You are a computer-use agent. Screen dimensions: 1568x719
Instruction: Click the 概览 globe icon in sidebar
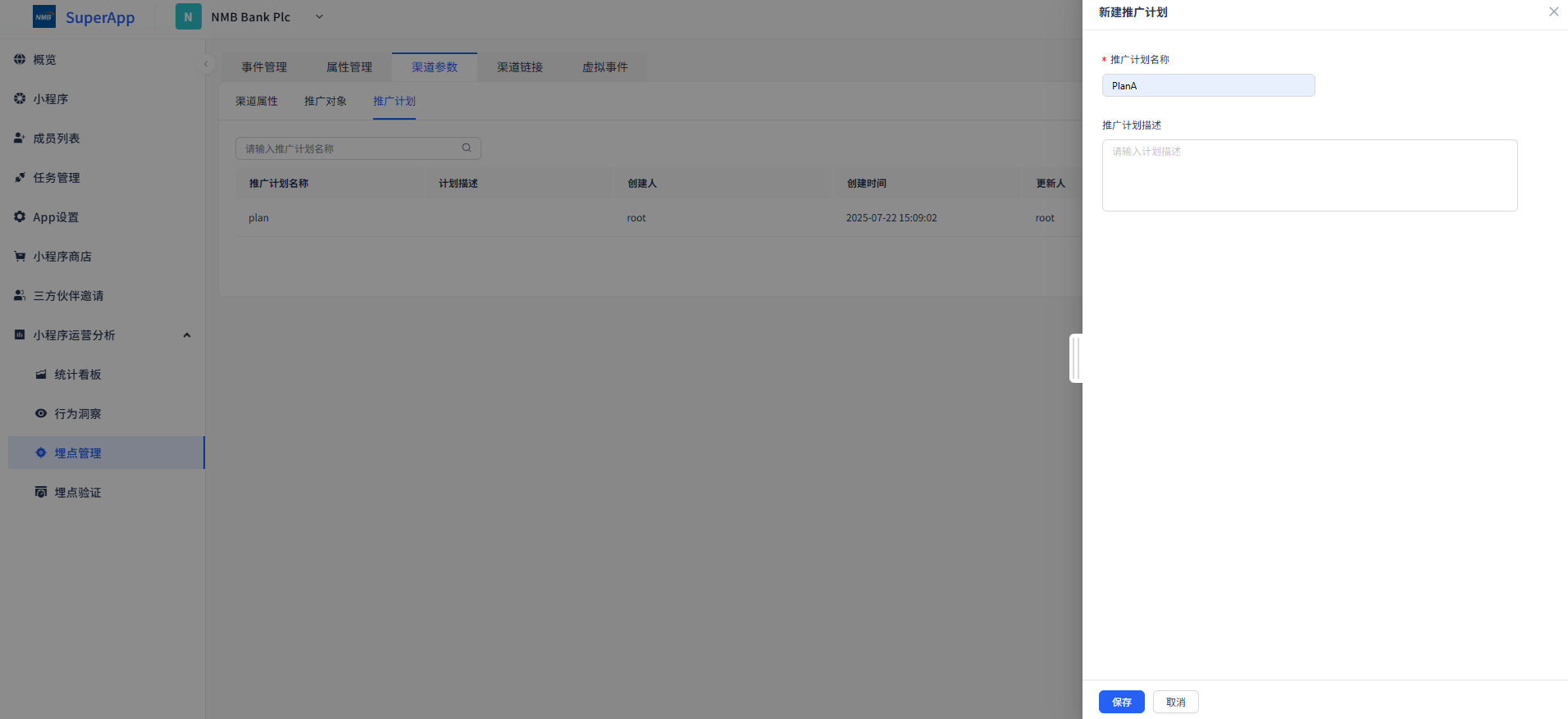(20, 59)
